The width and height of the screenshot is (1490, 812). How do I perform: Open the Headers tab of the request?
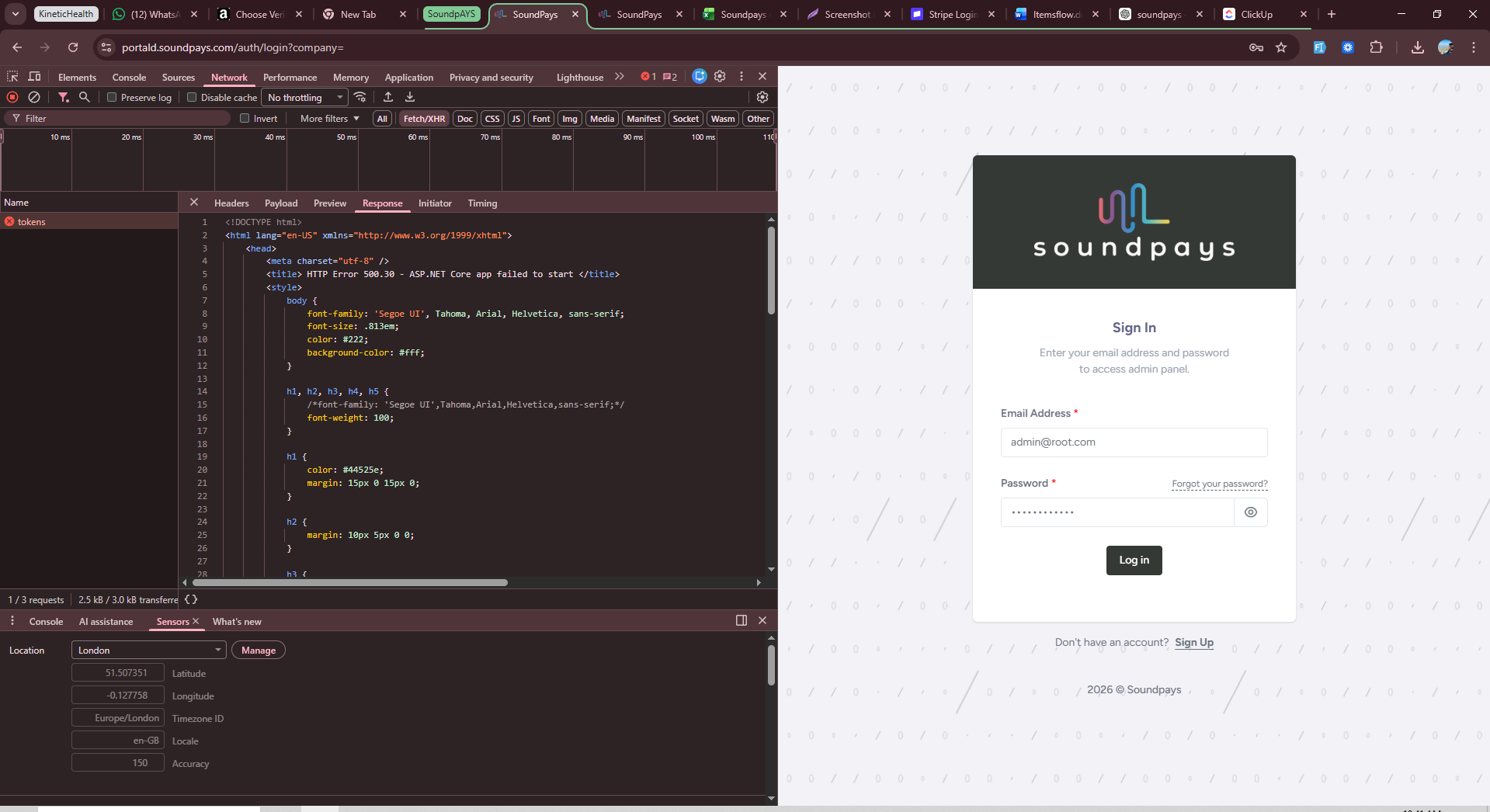(x=231, y=203)
